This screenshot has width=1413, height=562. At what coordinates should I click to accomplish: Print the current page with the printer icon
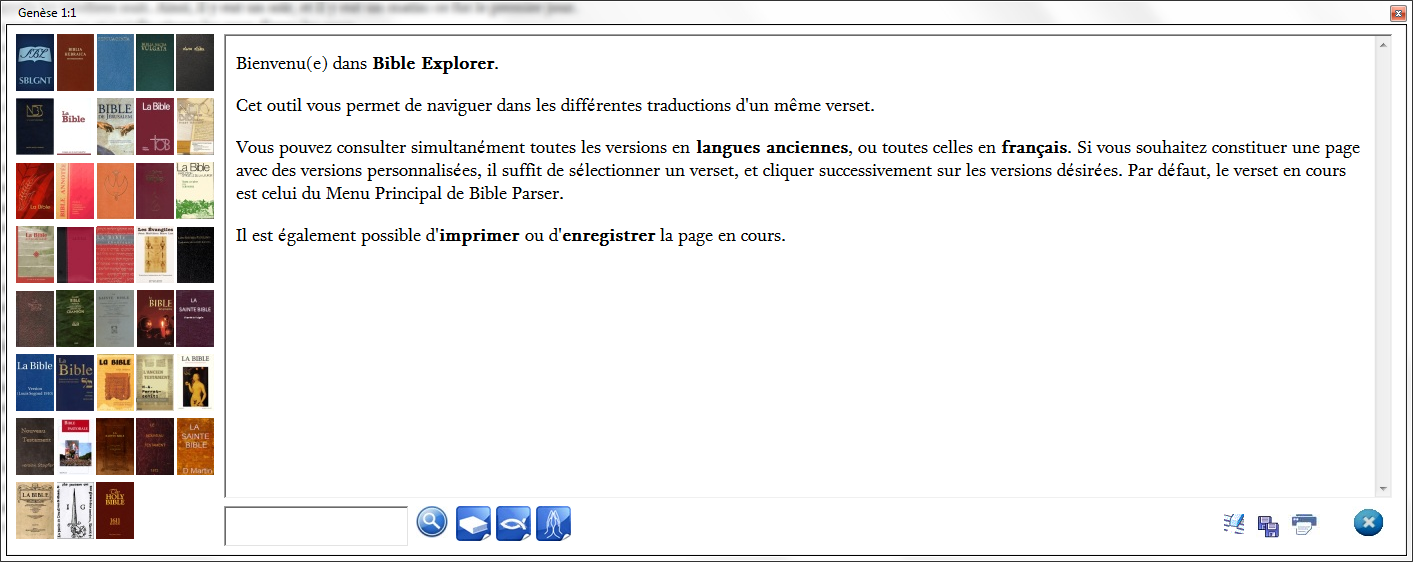click(x=1304, y=523)
